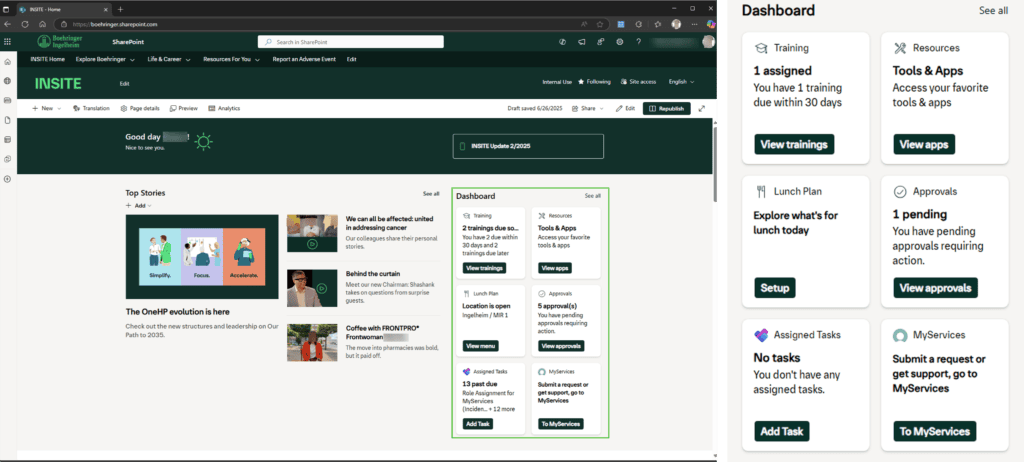Open the INSITE Update 2/2025 banner button

click(528, 146)
